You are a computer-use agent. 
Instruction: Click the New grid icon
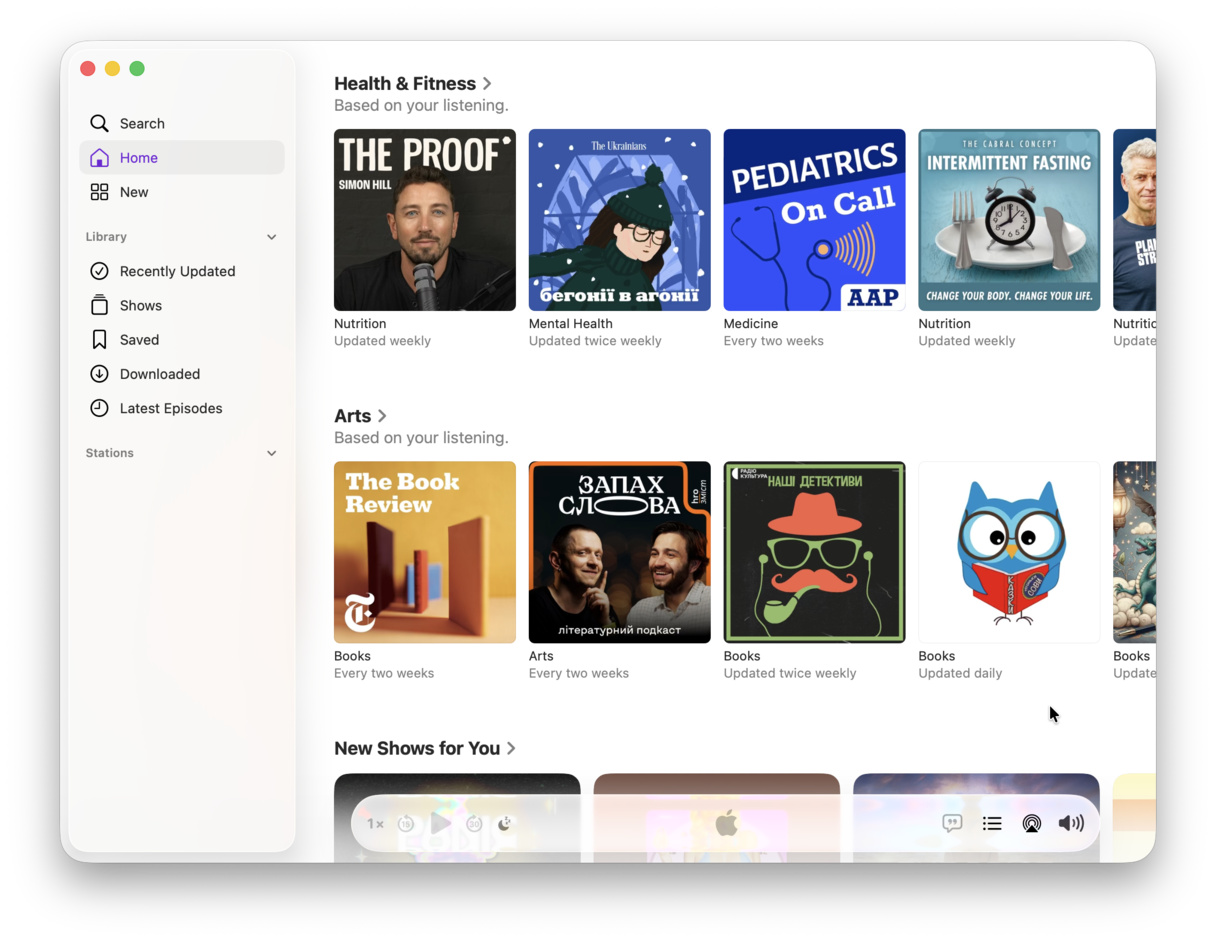pos(99,192)
